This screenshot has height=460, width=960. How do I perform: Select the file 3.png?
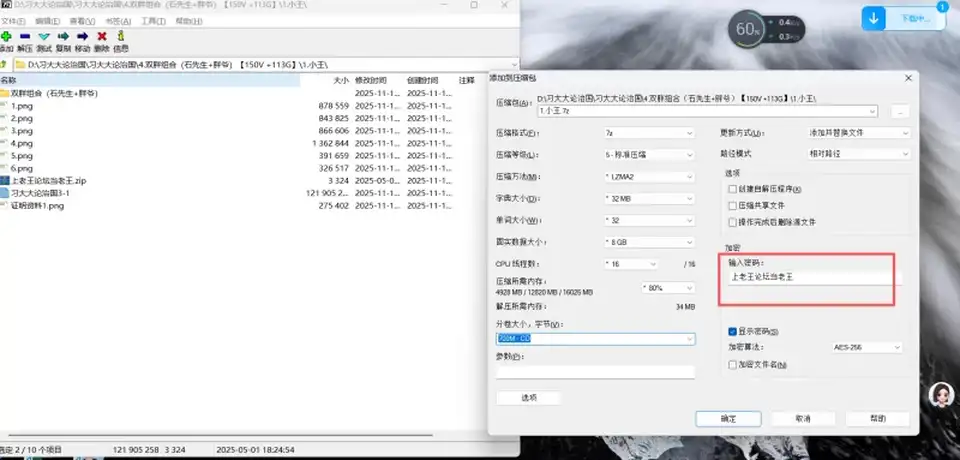pos(22,131)
